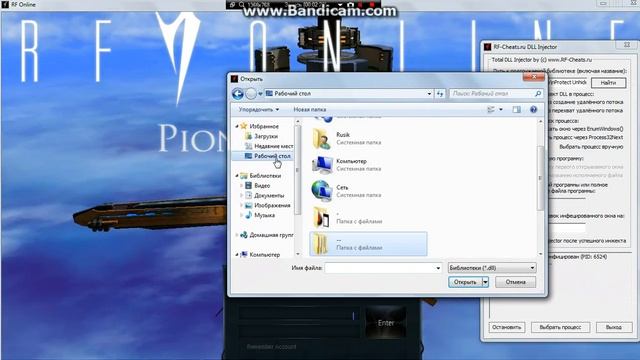Select Компьютер in the navigation tree
This screenshot has height=360, width=640.
[x=264, y=254]
